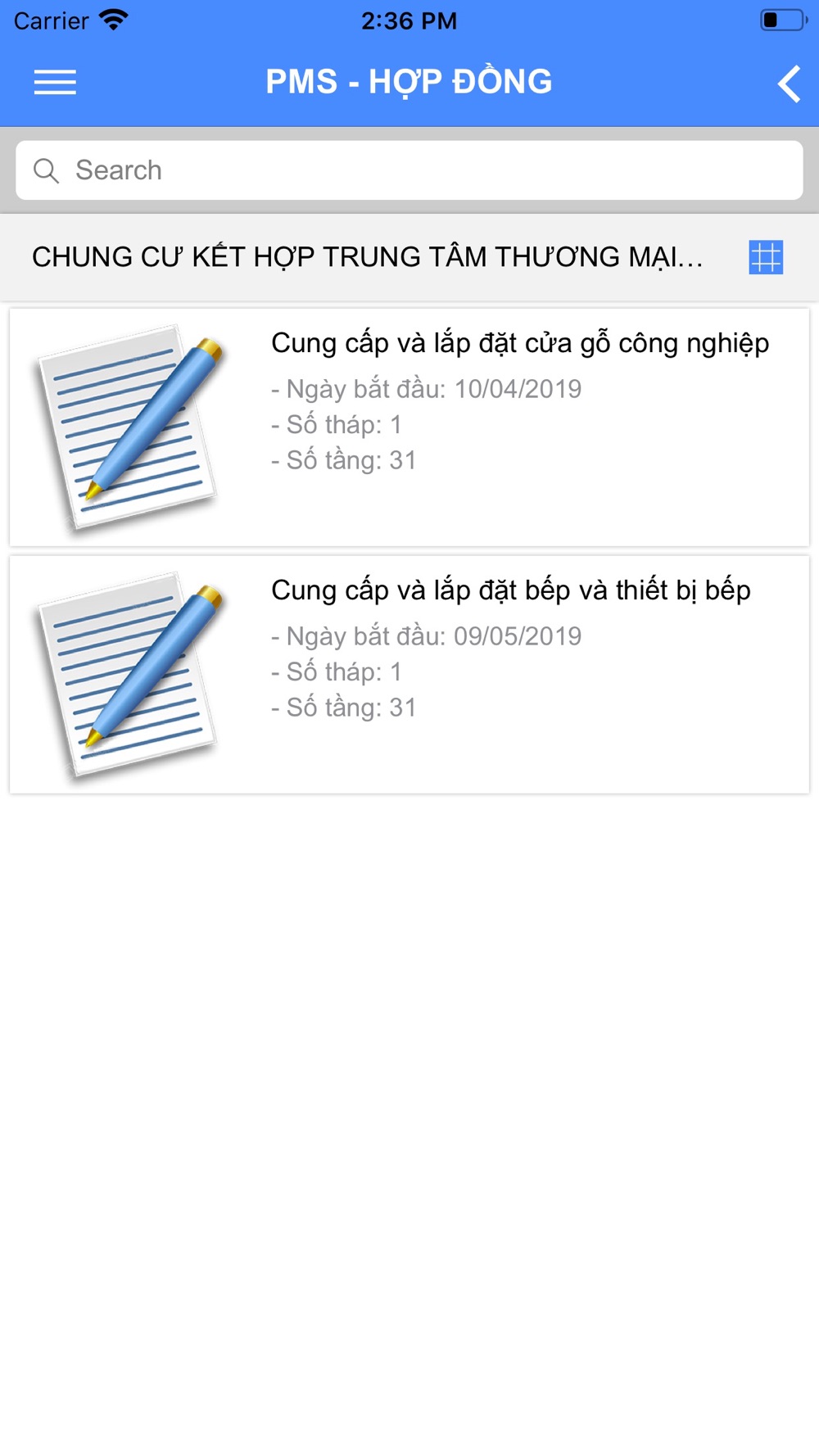Click start date 10/04/2019 line

426,389
